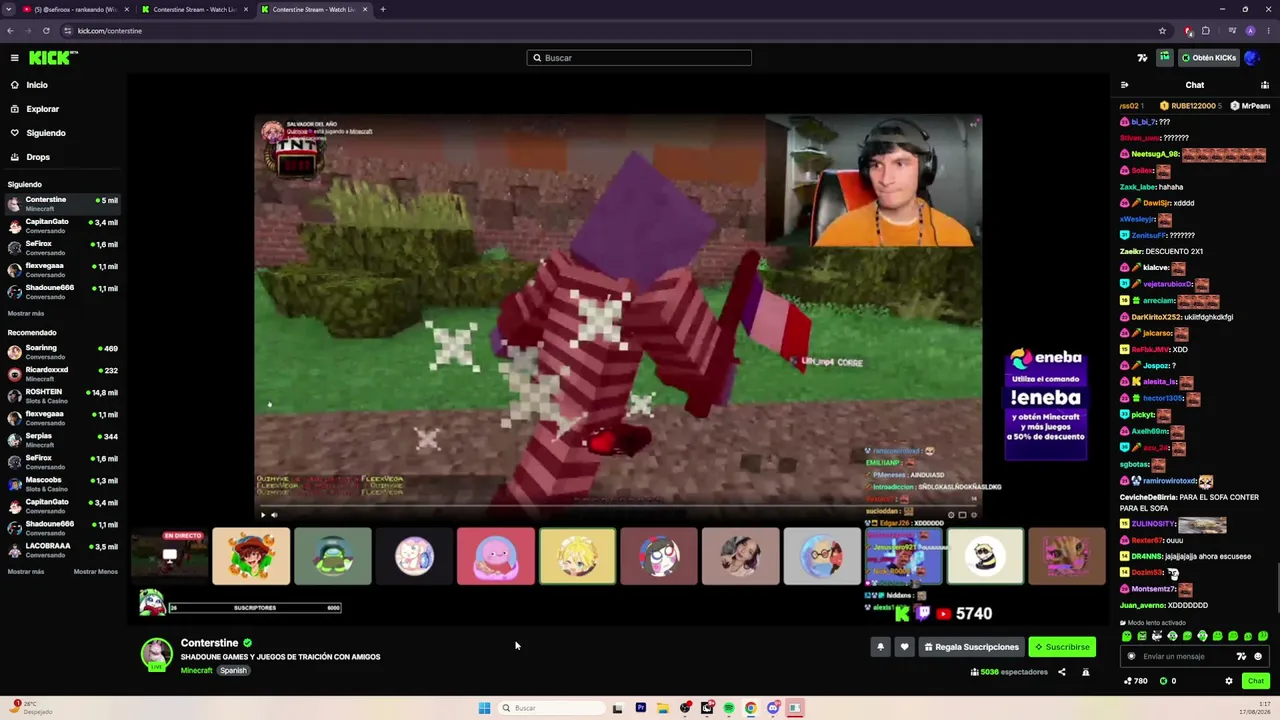
Task: Share the stream via the share icon
Action: coord(1062,672)
